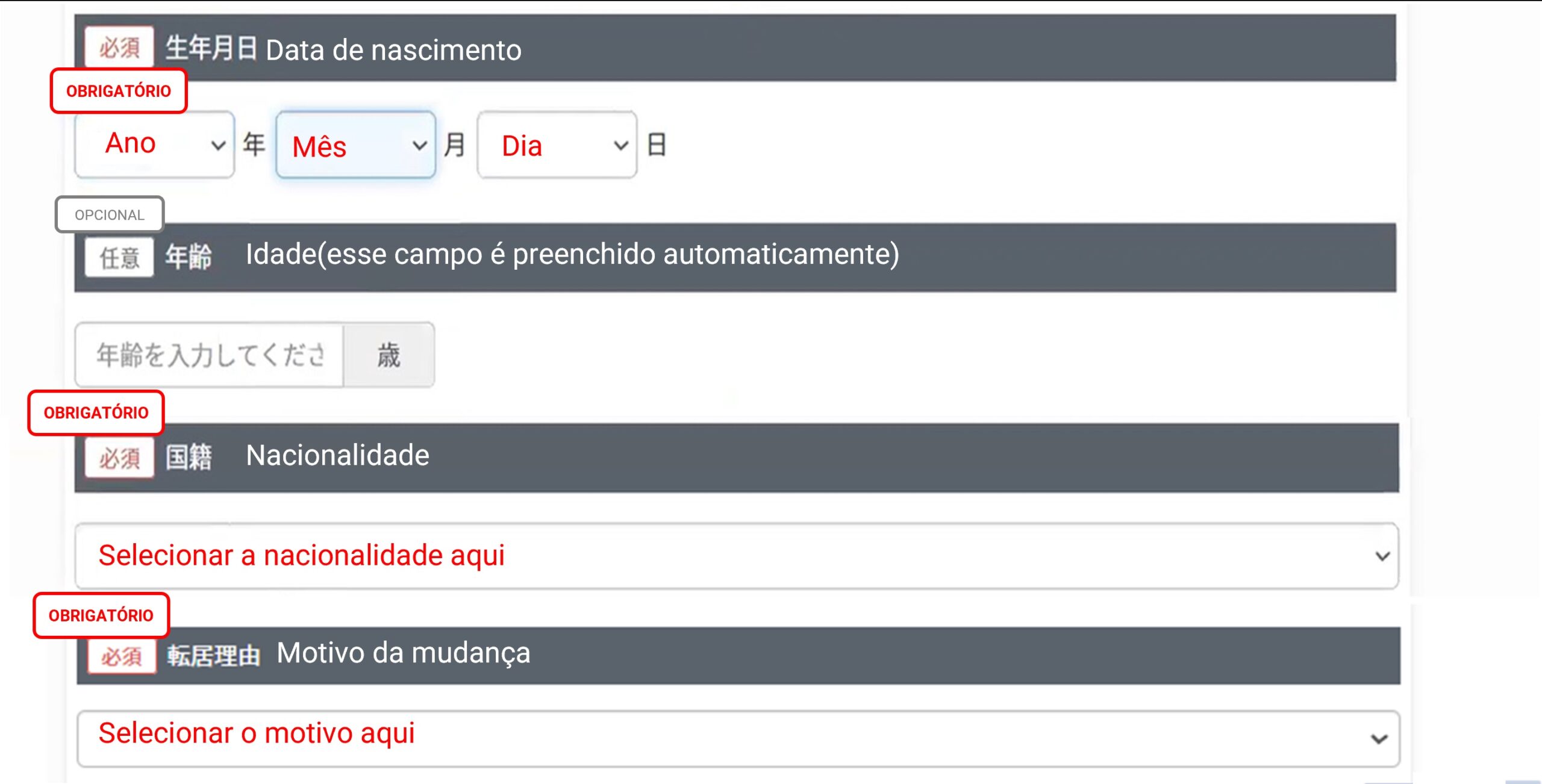Click the 歳 unit box beside age field
Screen dimensions: 1542x784
click(389, 355)
